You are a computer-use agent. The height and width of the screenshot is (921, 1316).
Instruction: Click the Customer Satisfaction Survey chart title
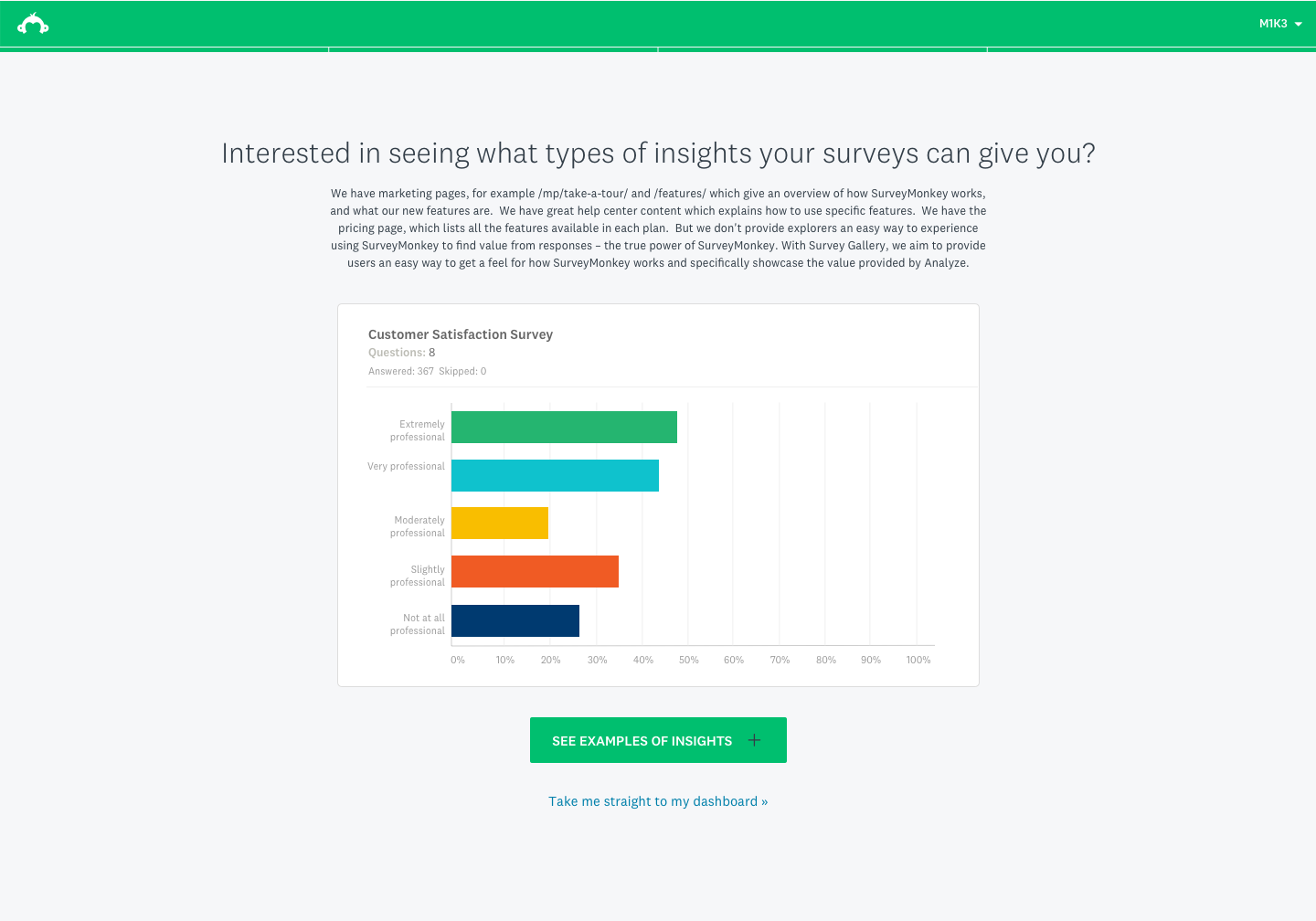[x=461, y=334]
